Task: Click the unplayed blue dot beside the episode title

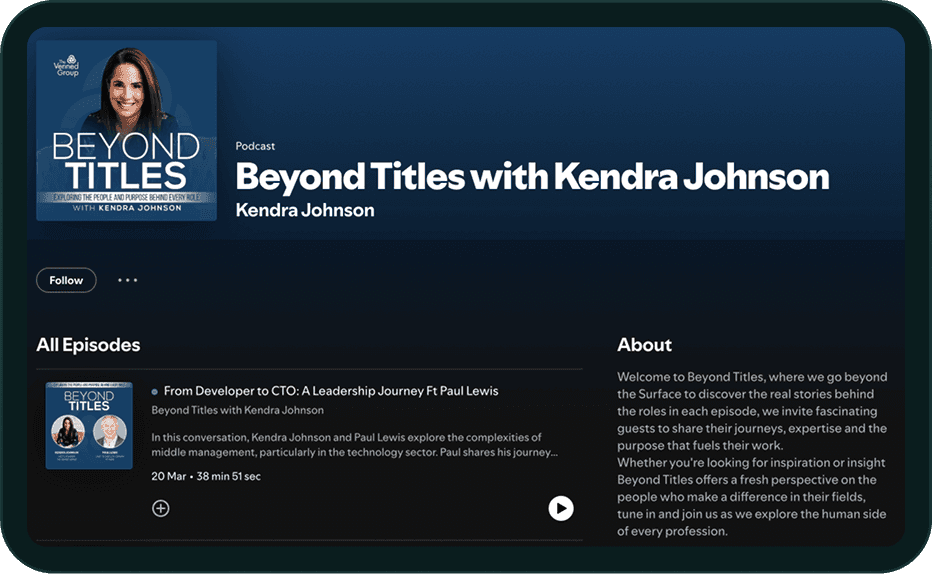Action: [155, 392]
